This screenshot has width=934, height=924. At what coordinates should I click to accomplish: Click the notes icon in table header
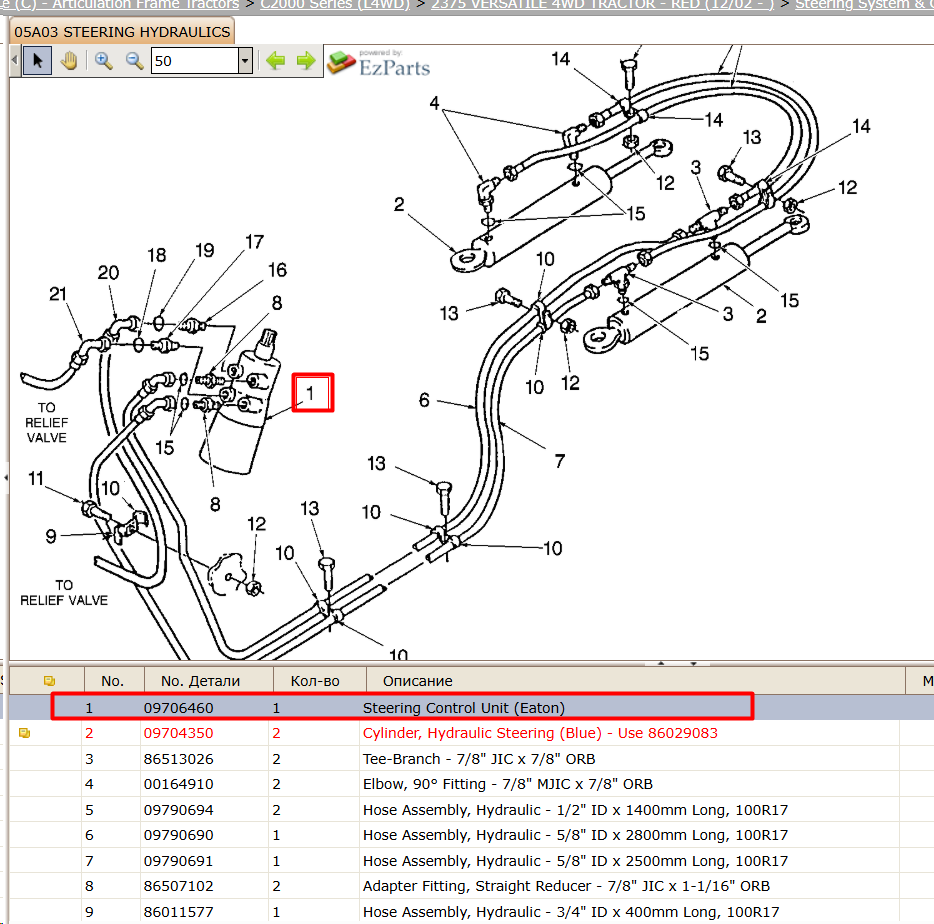pos(49,681)
